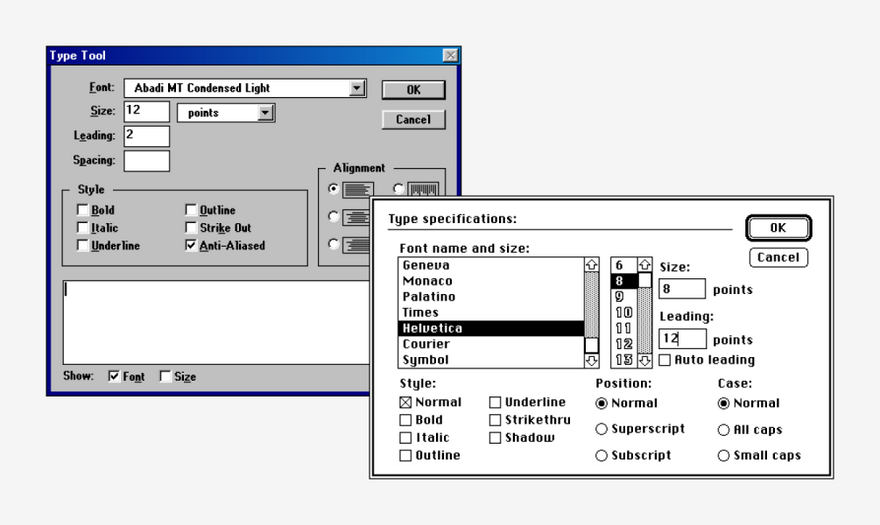This screenshot has height=525, width=880.
Task: Click the font list scroll down arrow
Action: pyautogui.click(x=591, y=361)
